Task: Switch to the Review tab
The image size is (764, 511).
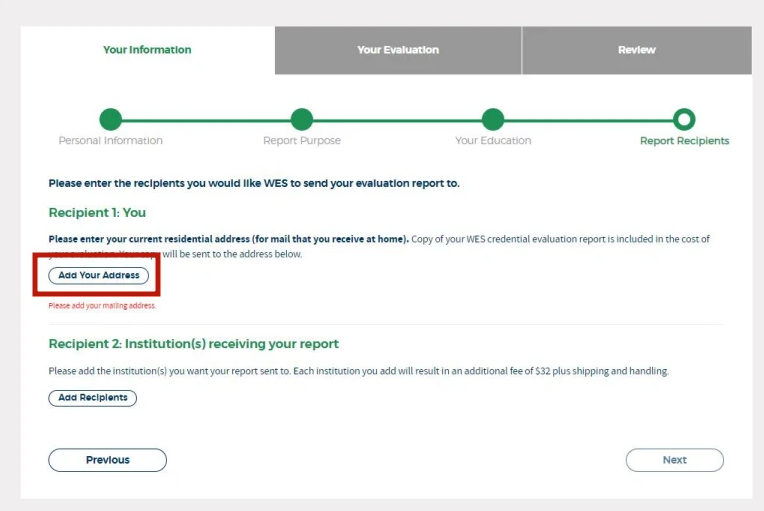Action: [x=637, y=50]
